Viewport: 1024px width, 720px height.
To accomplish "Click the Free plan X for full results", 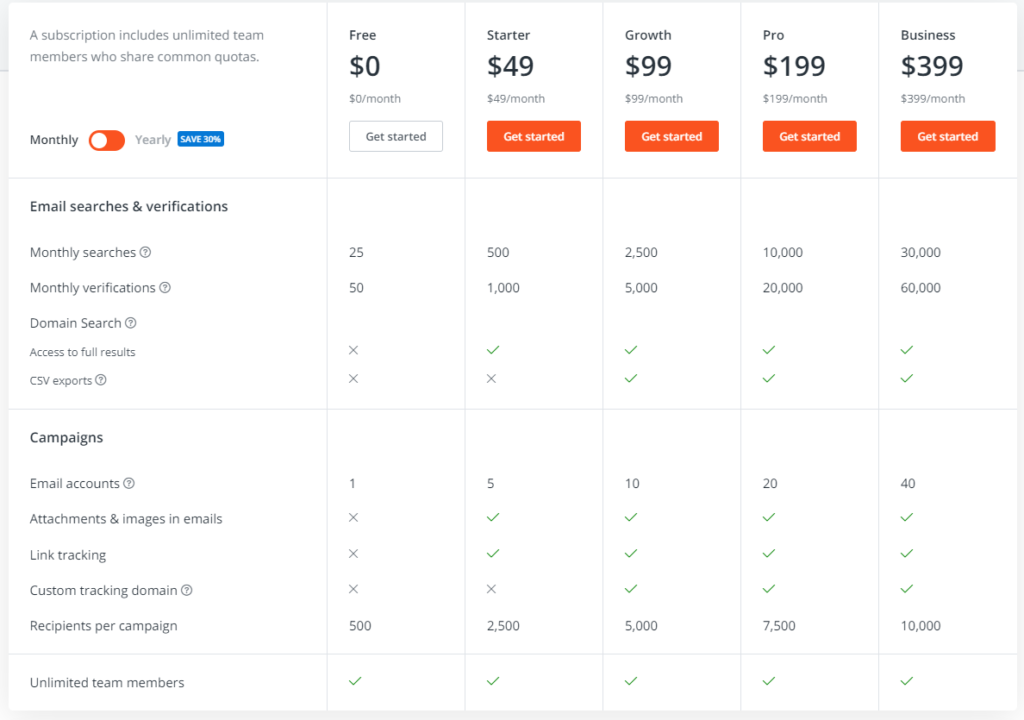I will pos(353,350).
